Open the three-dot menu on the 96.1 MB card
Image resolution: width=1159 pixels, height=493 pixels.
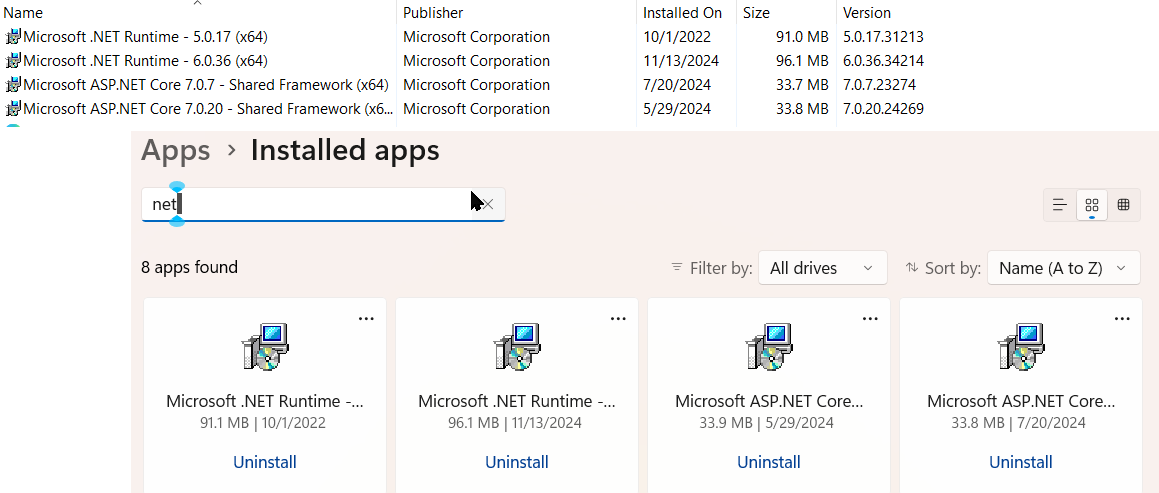point(618,319)
